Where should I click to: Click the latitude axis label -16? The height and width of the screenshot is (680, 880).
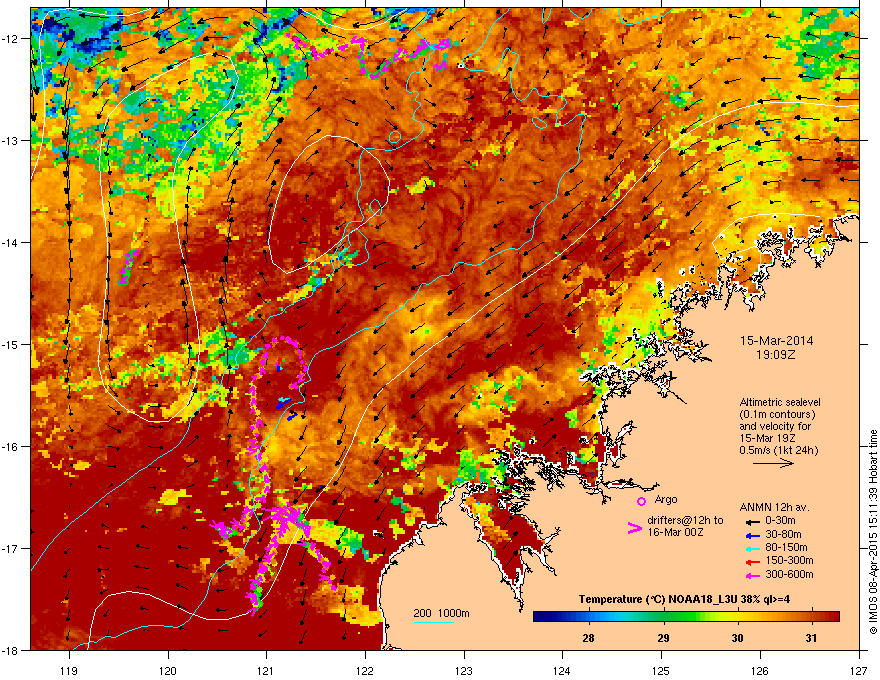(x=10, y=447)
